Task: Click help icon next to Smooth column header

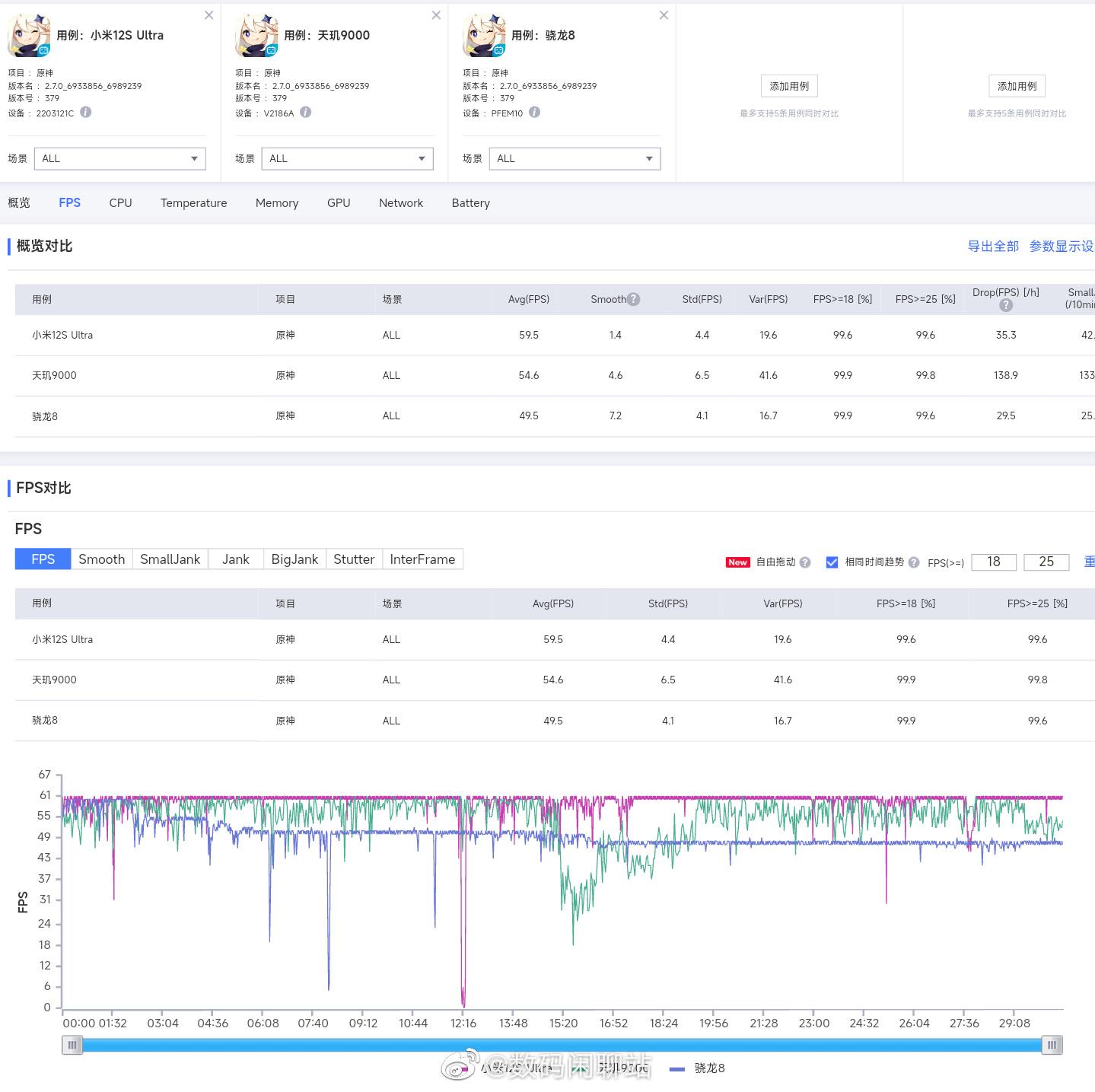Action: (x=633, y=299)
